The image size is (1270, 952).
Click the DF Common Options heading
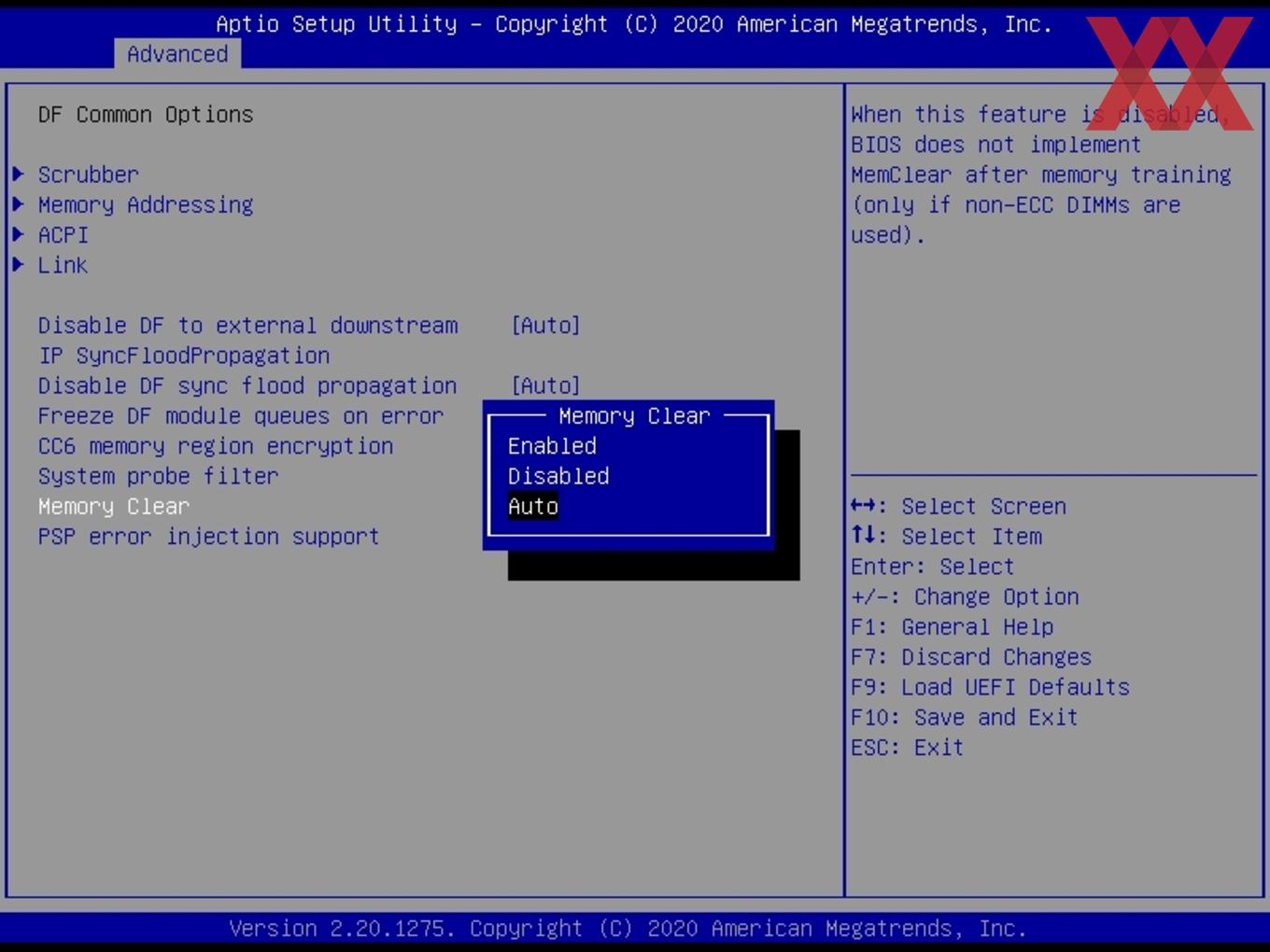click(x=146, y=115)
